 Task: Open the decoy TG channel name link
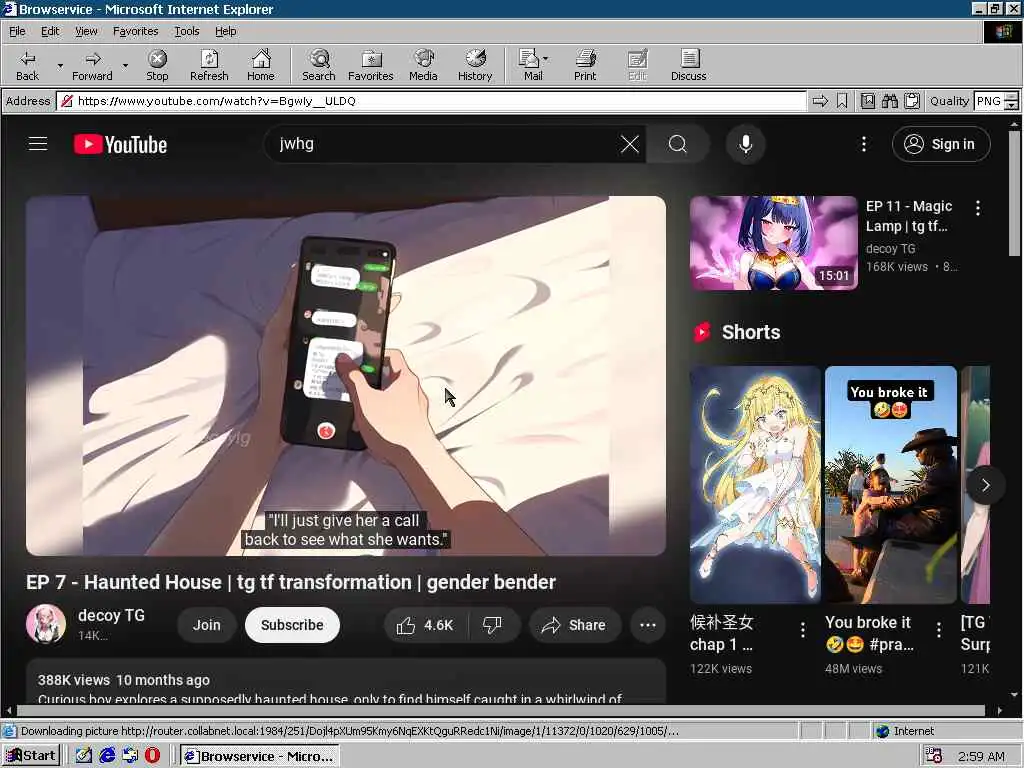click(x=111, y=615)
